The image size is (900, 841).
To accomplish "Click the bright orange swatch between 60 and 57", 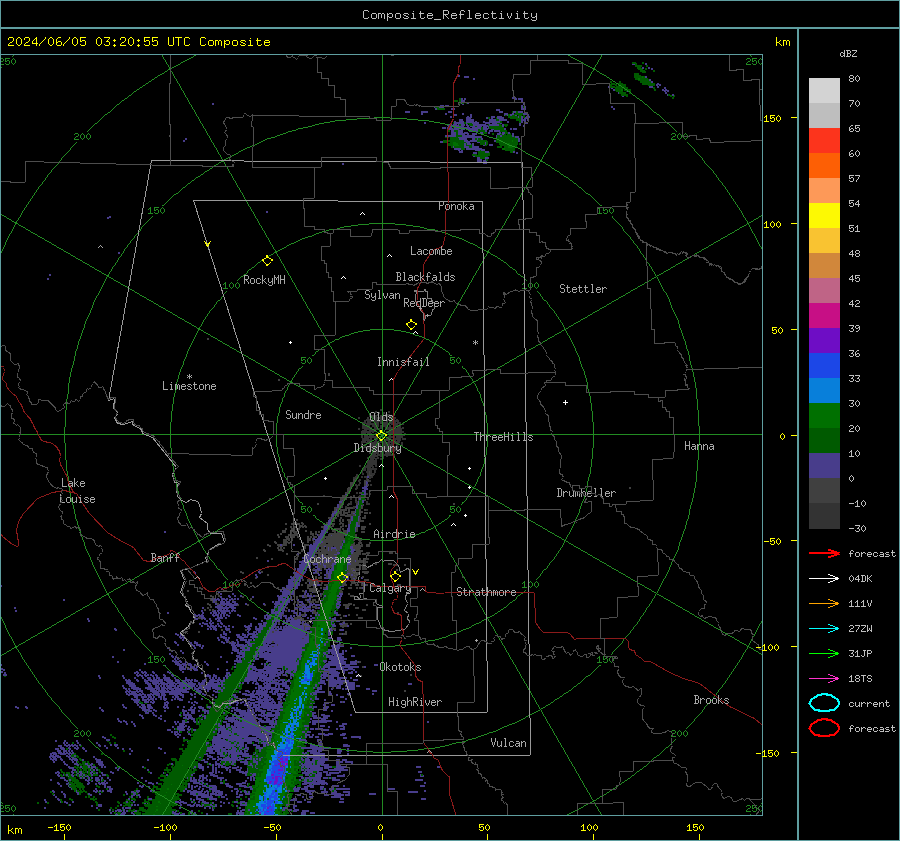I will 824,165.
